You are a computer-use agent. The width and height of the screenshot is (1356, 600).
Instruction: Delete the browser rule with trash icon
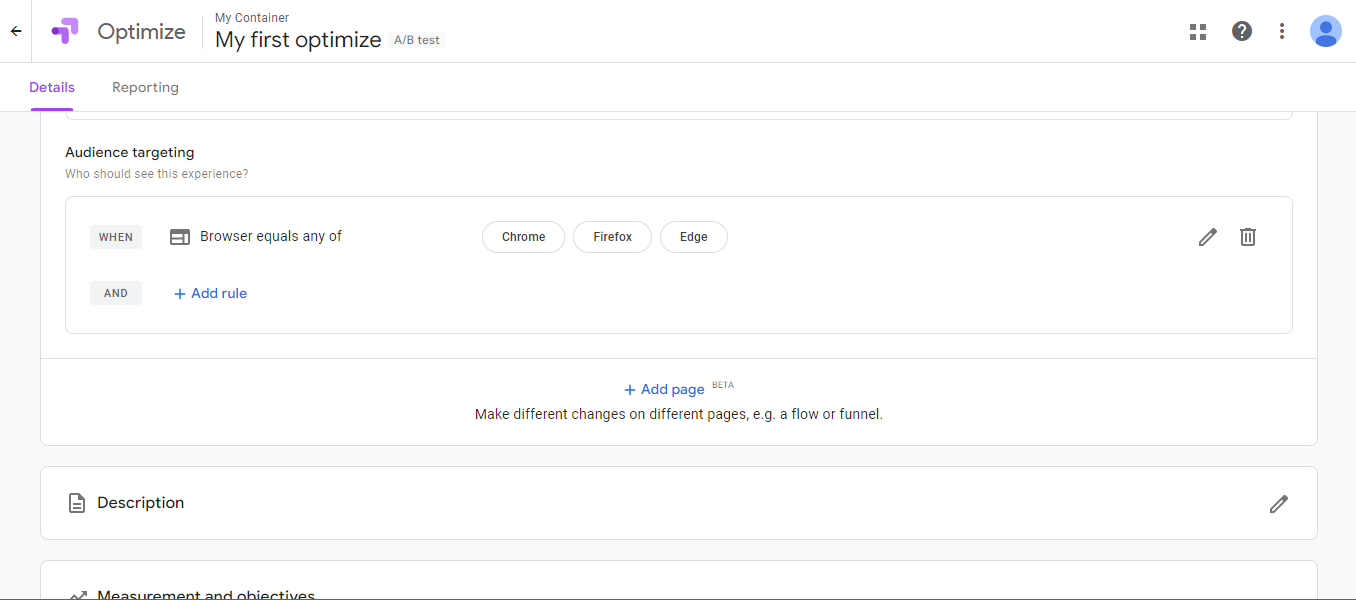click(x=1248, y=237)
